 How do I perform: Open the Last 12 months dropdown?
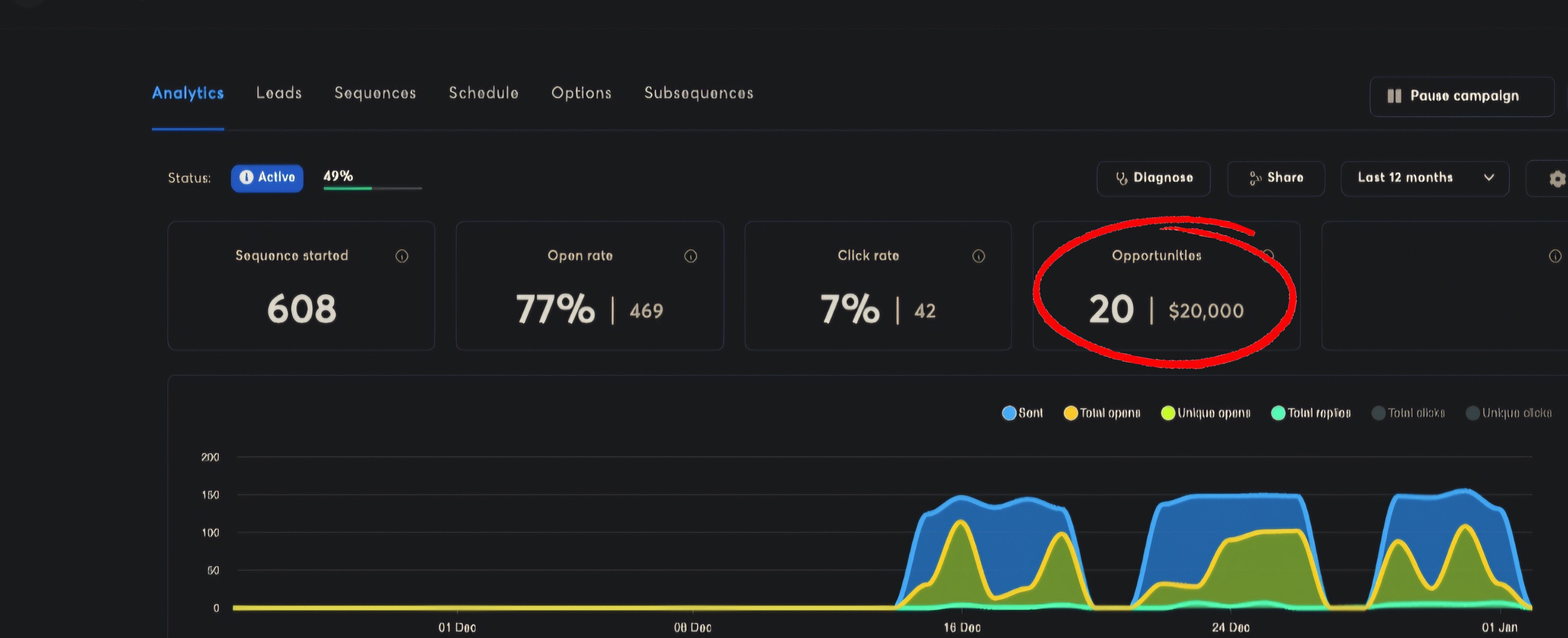click(x=1424, y=178)
